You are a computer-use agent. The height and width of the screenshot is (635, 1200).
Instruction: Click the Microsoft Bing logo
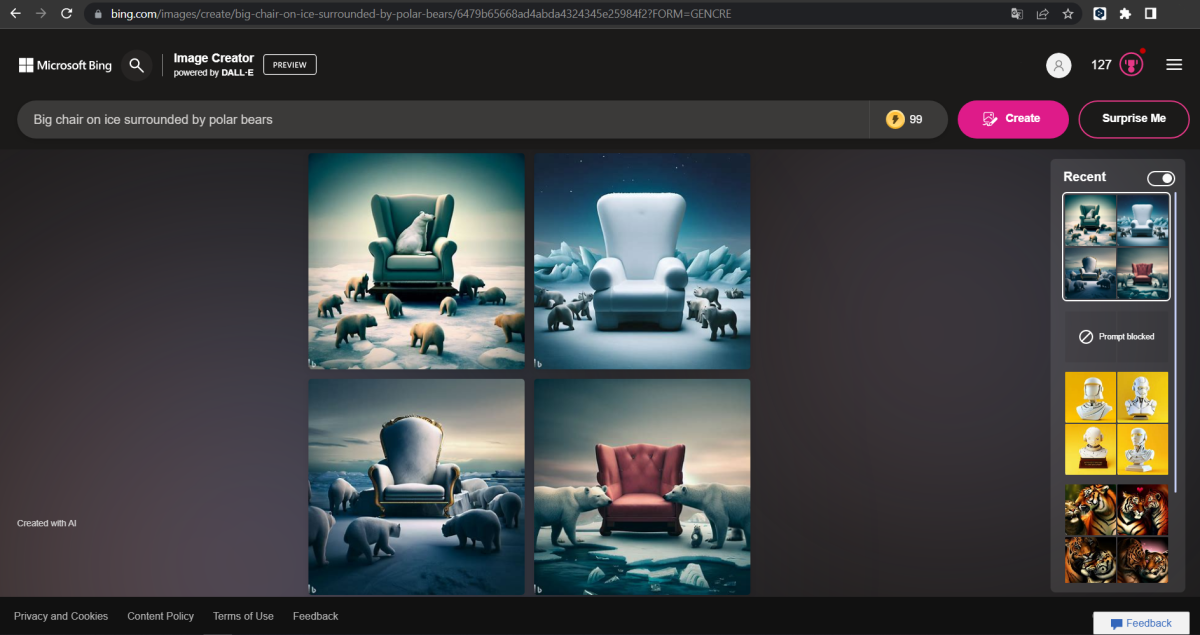click(x=64, y=65)
